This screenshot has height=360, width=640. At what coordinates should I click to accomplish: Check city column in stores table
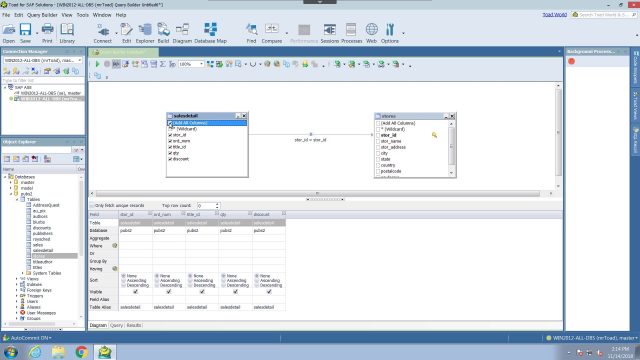[x=378, y=153]
